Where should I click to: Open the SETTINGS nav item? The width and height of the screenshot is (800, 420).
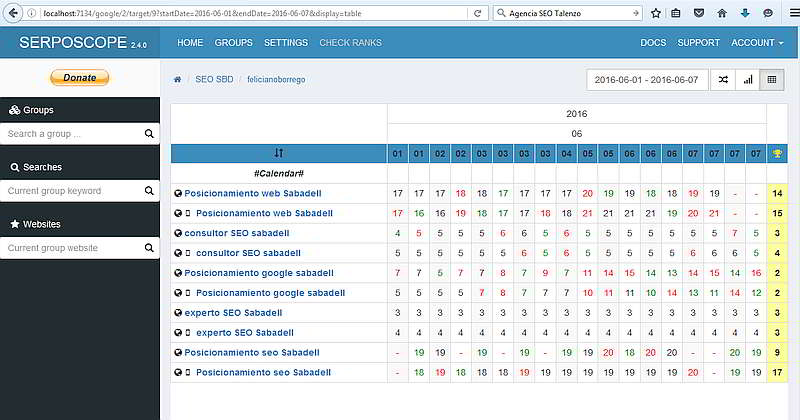[286, 43]
